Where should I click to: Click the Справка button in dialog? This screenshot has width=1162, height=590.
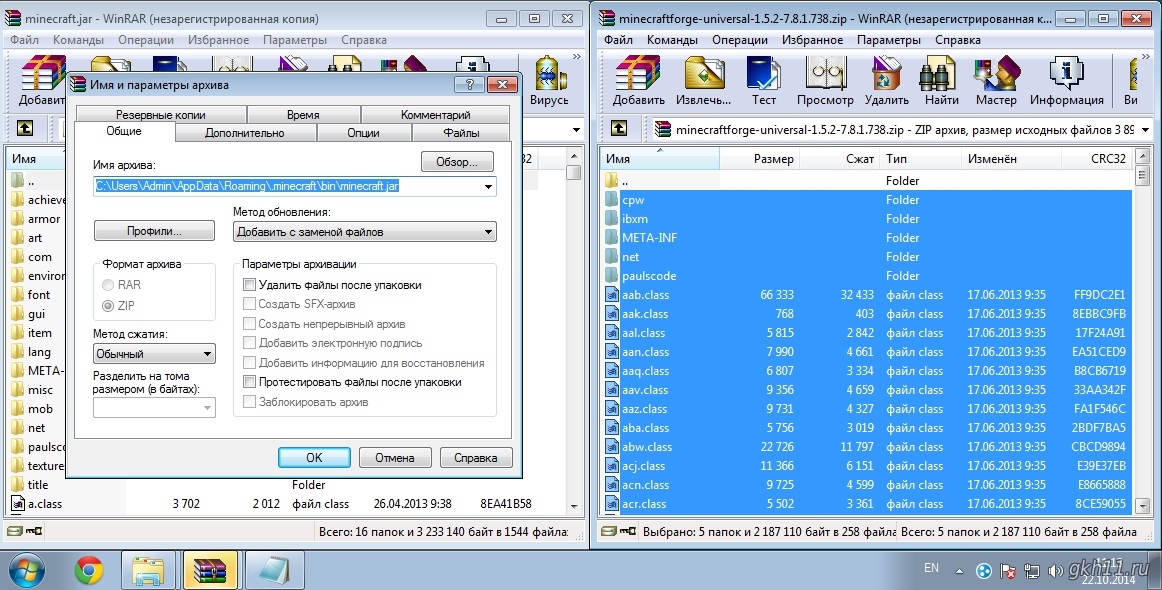[x=476, y=457]
